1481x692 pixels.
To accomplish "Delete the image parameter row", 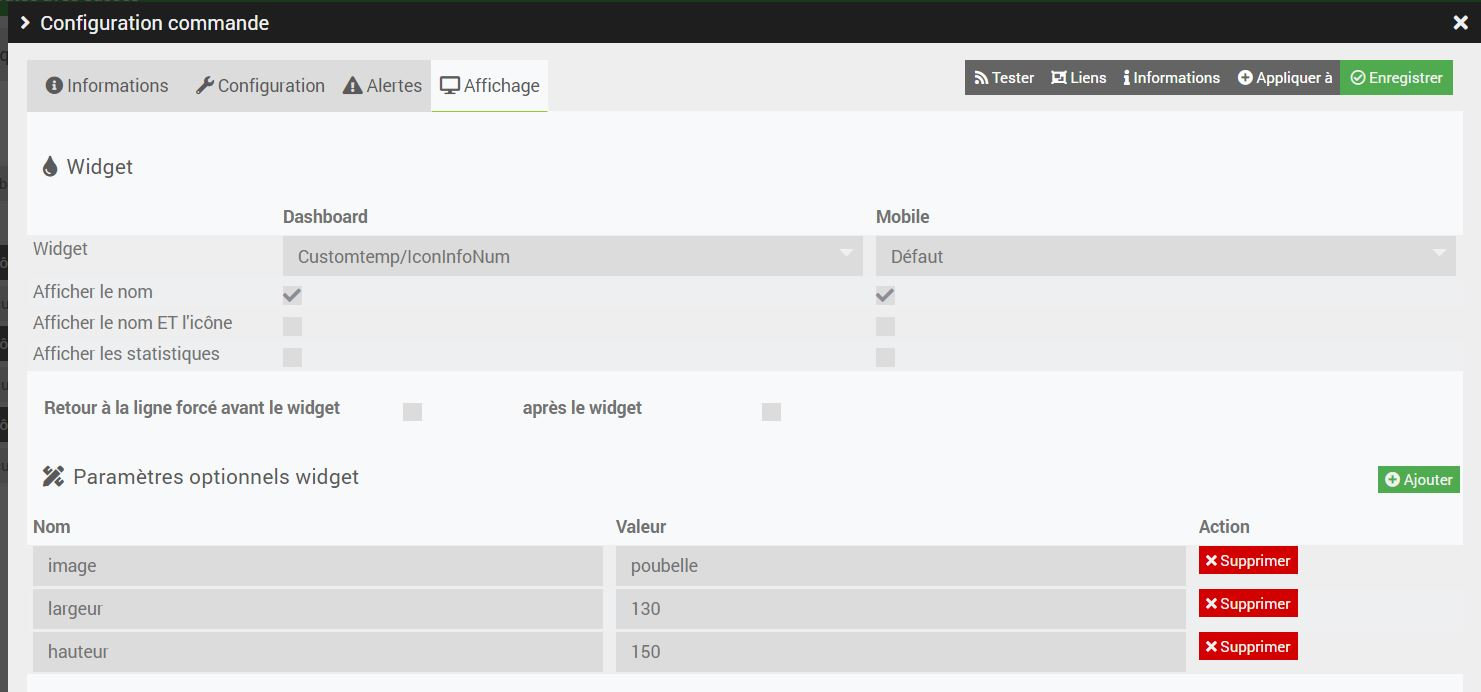I will click(x=1248, y=561).
